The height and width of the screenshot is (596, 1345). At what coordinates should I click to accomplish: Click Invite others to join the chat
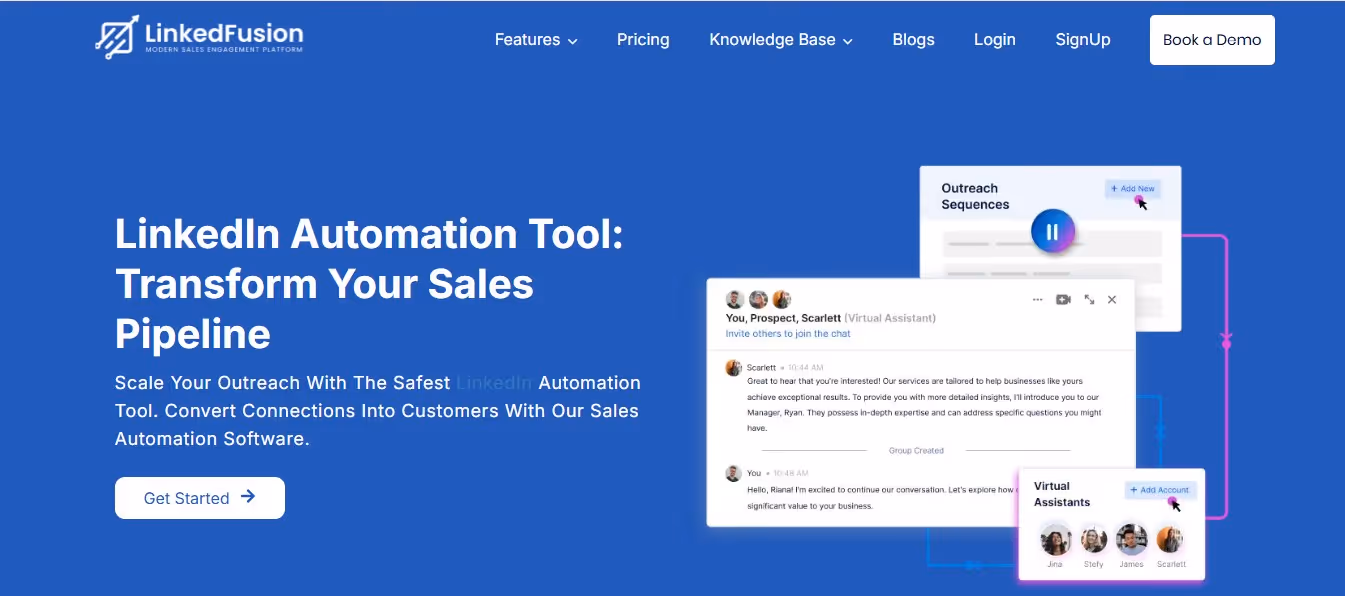(788, 334)
